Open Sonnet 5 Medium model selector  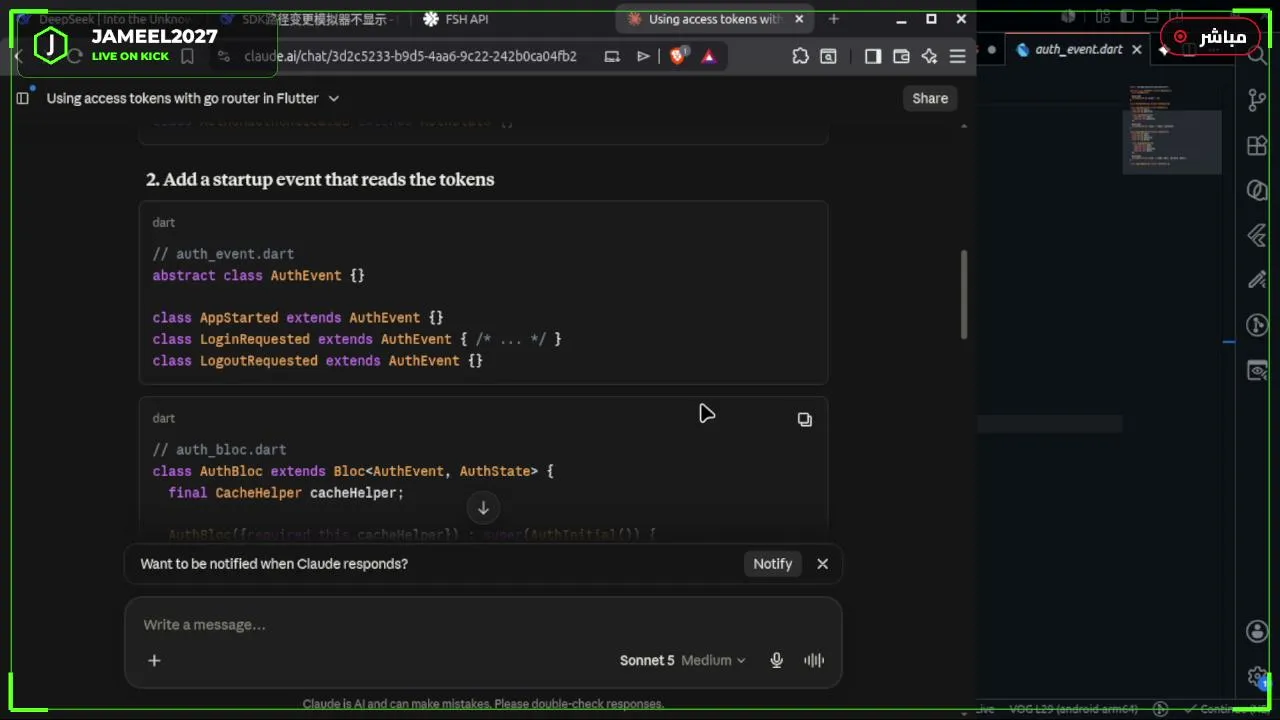[x=682, y=660]
